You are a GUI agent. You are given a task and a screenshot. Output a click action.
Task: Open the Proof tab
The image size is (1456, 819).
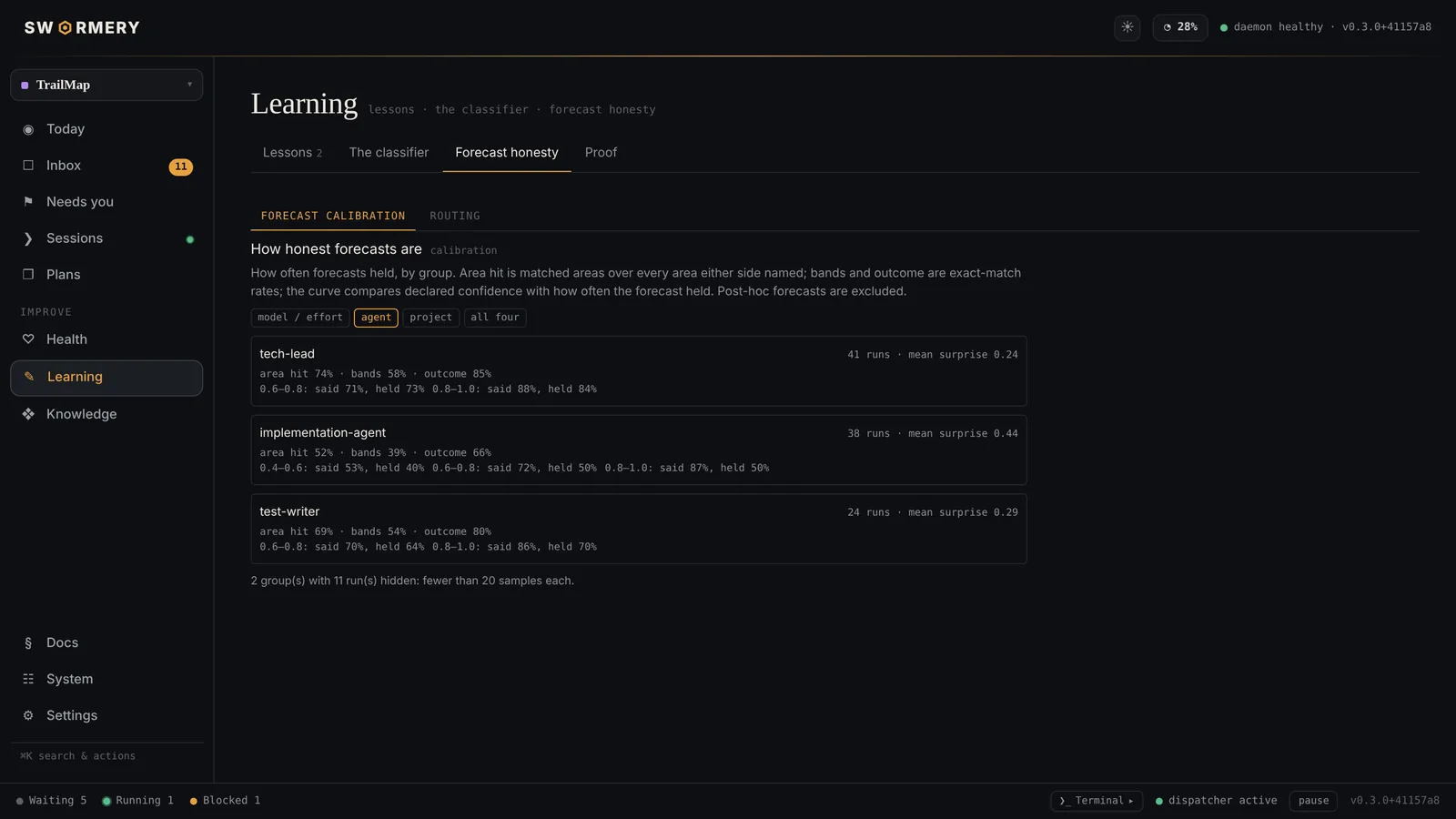coord(601,153)
